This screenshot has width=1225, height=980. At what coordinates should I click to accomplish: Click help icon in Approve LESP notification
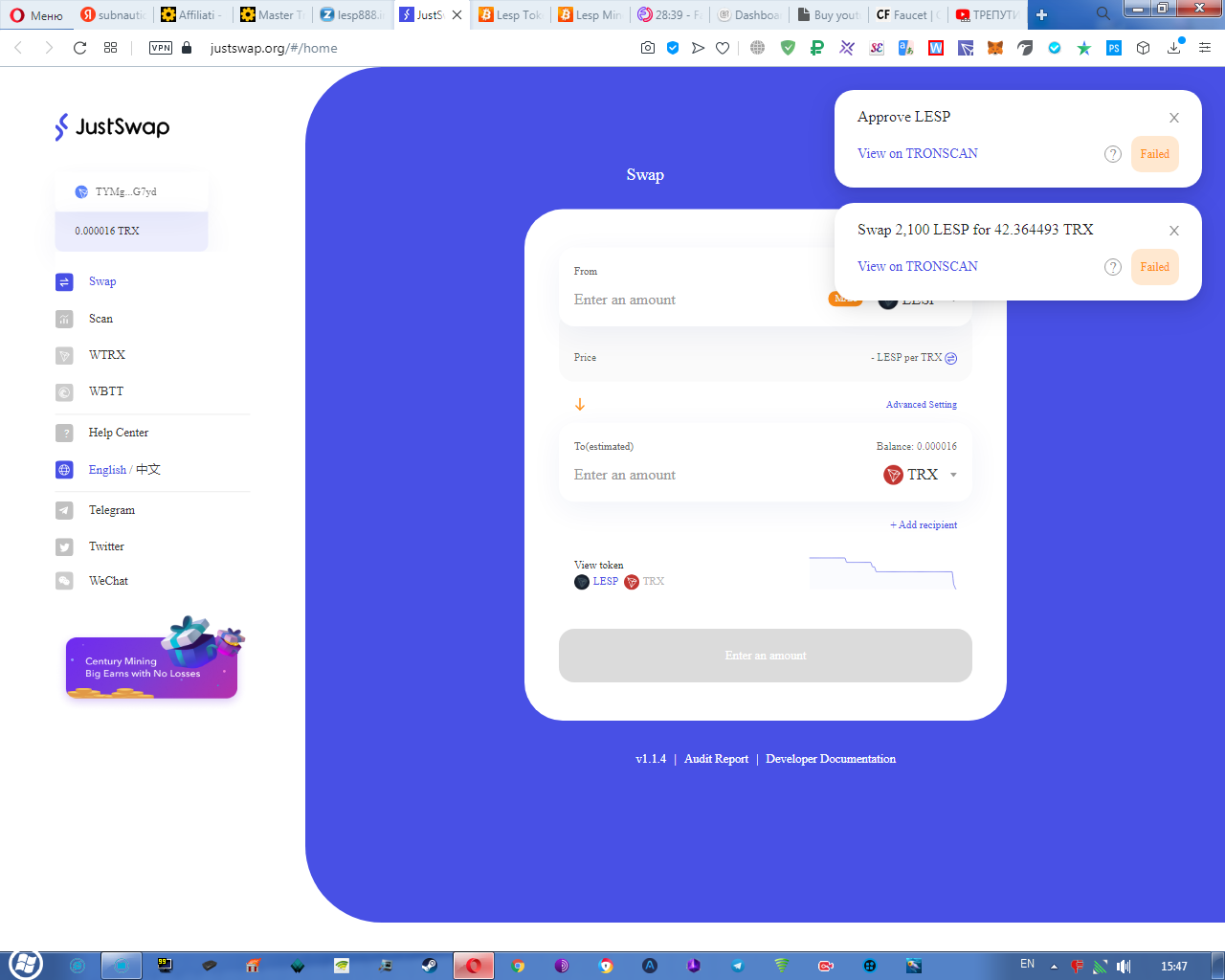coord(1113,154)
